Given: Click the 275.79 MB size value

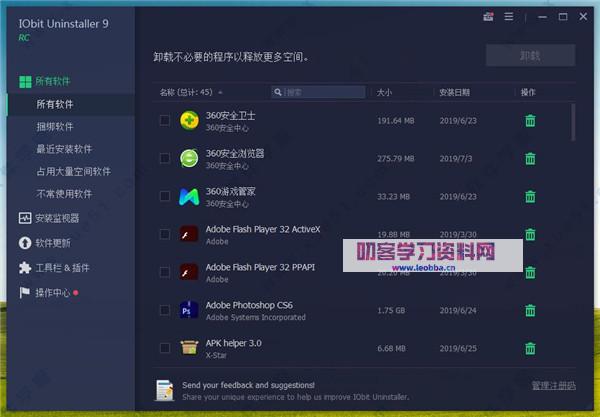Looking at the screenshot, I should coord(396,158).
